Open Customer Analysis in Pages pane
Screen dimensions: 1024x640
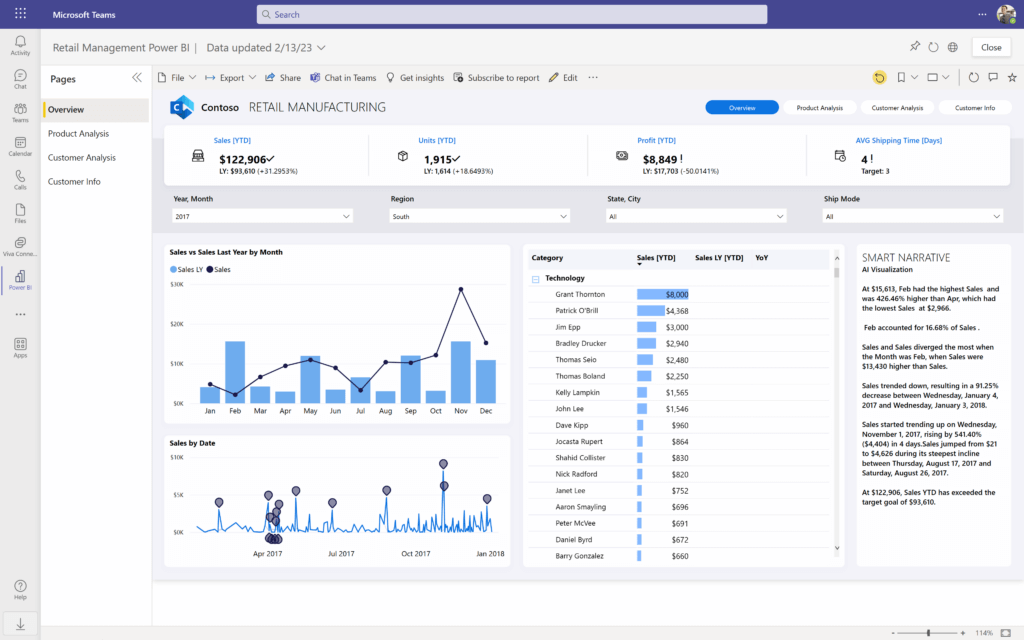click(95, 157)
